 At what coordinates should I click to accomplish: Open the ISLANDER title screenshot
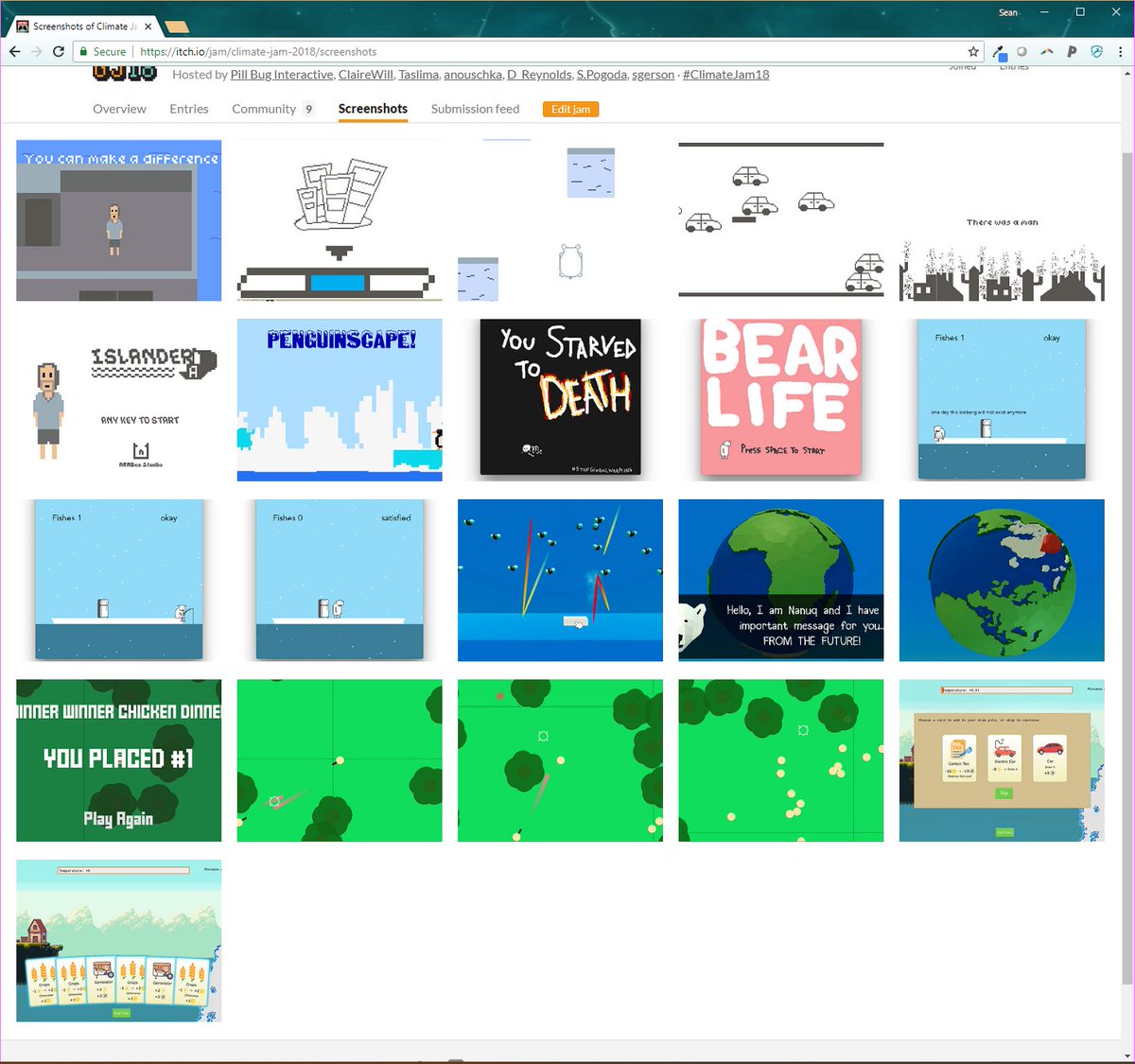(x=118, y=400)
